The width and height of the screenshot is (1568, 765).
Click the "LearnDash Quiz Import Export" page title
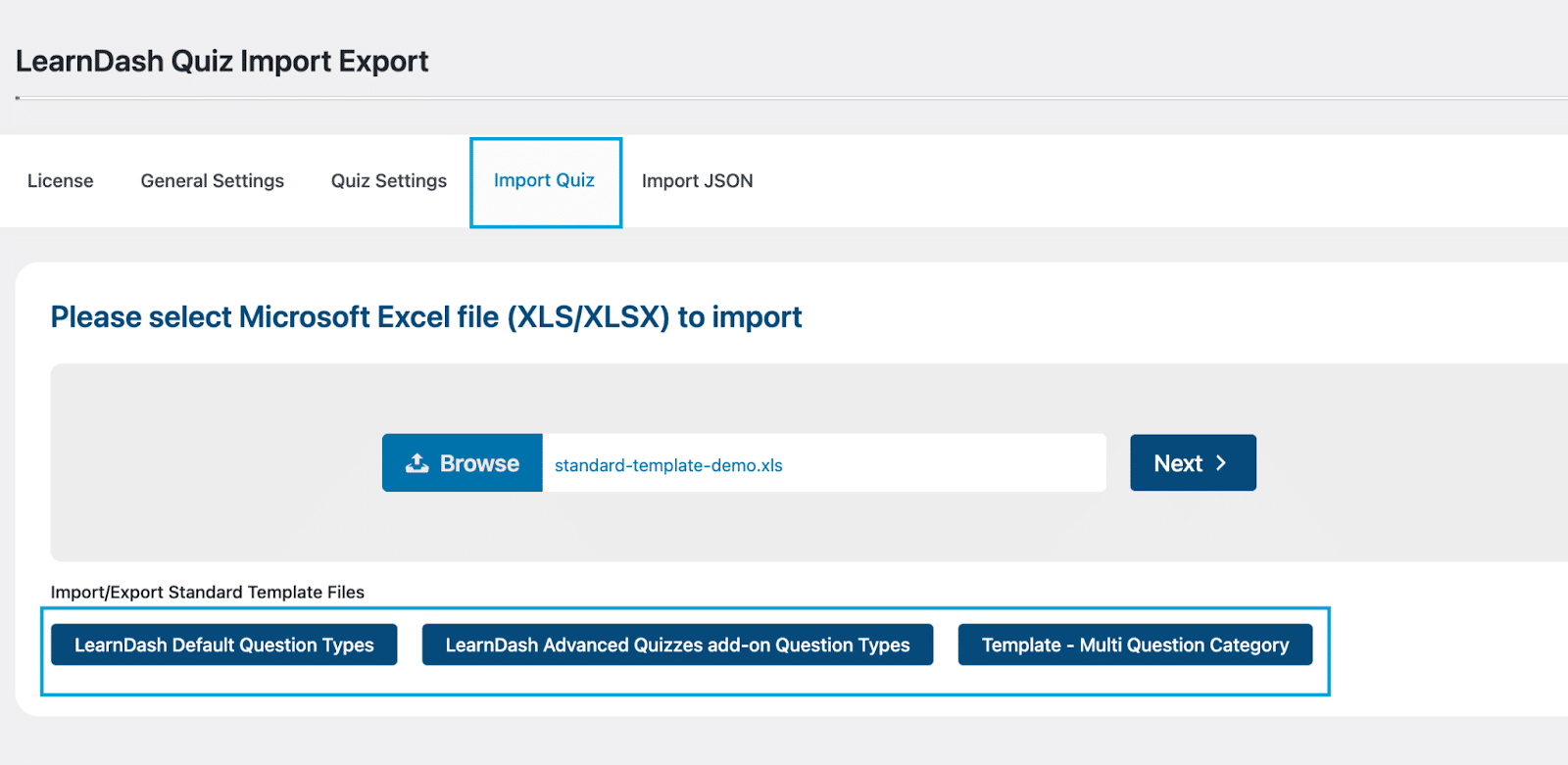coord(222,62)
